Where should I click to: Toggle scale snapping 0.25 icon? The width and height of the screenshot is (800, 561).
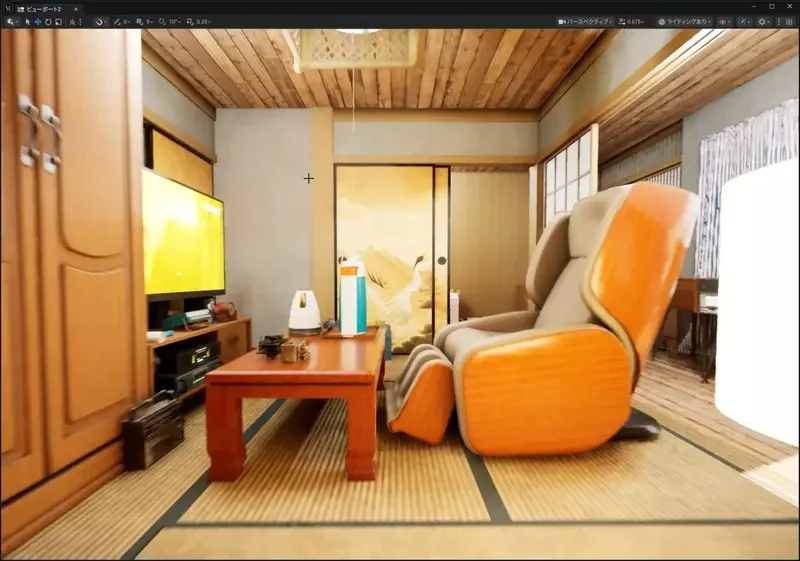click(x=197, y=22)
